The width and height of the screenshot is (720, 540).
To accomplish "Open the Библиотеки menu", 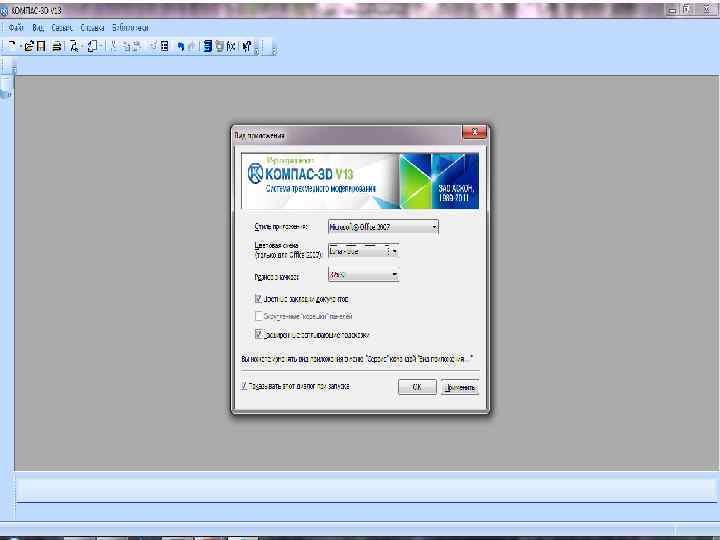I will [x=130, y=28].
